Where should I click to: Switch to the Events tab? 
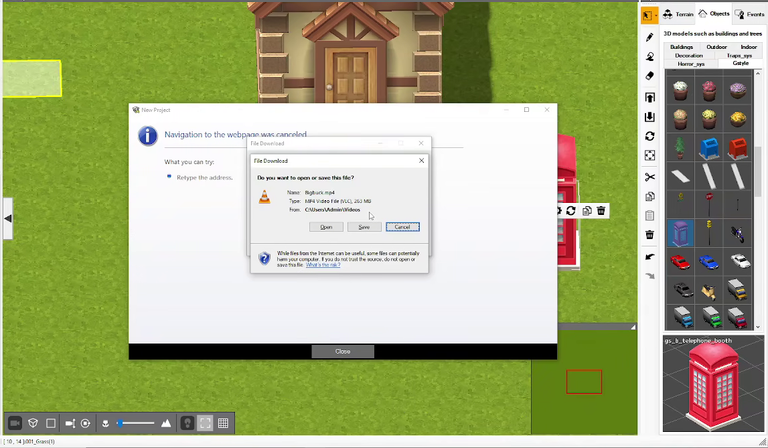coord(749,14)
